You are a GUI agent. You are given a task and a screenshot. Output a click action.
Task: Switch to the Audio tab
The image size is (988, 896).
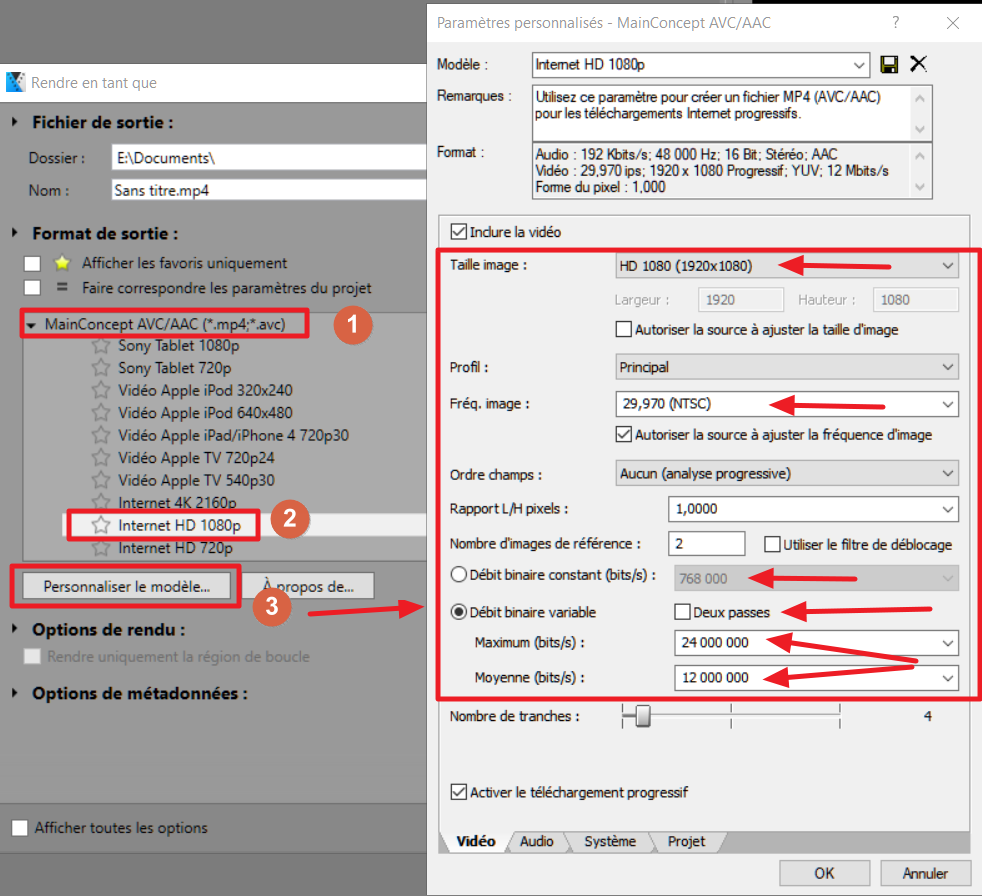point(537,841)
